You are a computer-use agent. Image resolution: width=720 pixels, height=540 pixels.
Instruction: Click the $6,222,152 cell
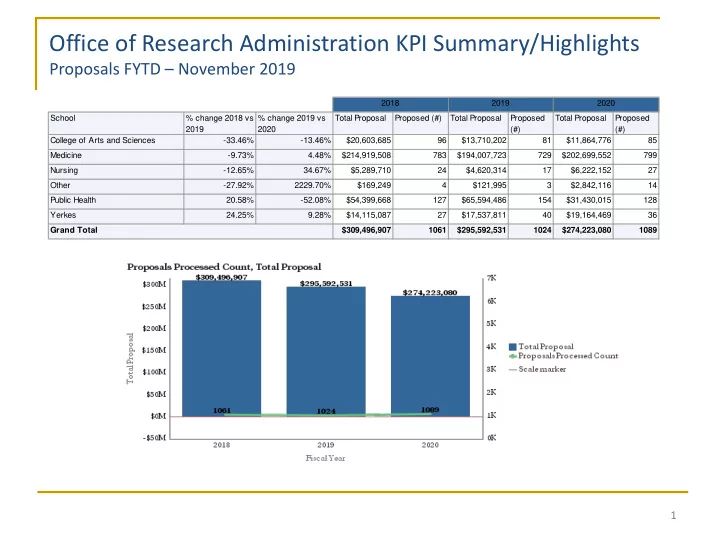pos(583,170)
